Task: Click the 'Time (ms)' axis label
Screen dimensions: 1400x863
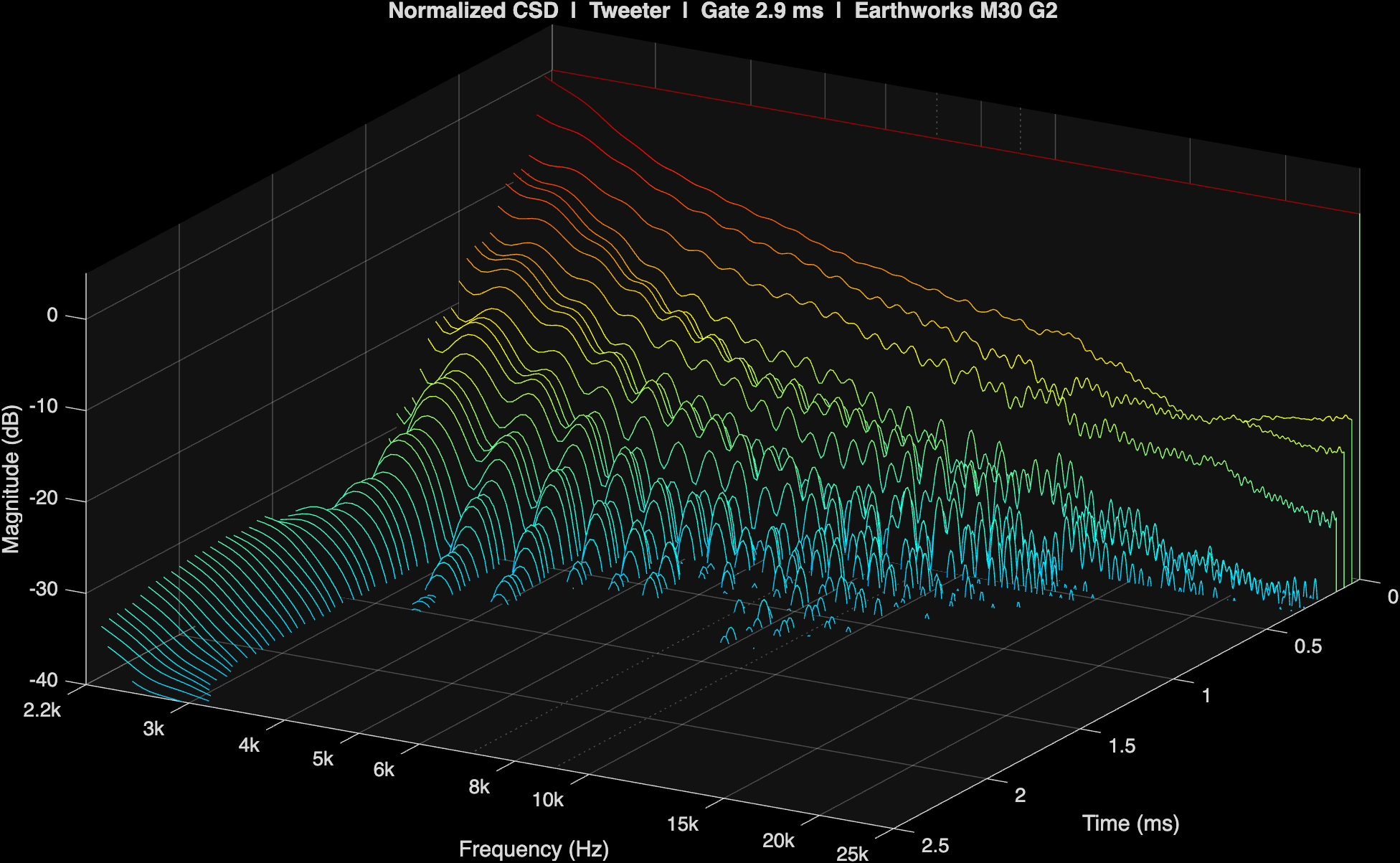Action: tap(1130, 823)
